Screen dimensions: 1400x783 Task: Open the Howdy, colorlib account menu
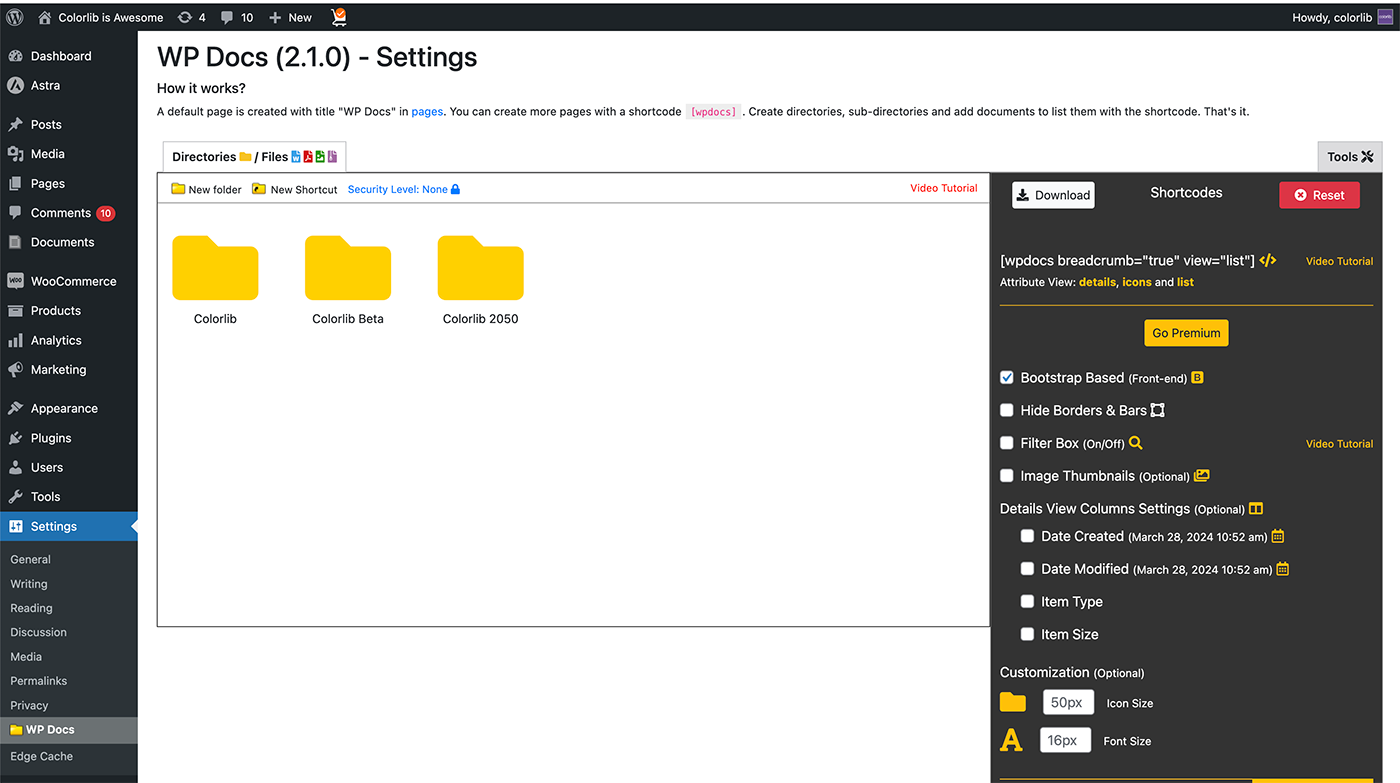[x=1343, y=17]
